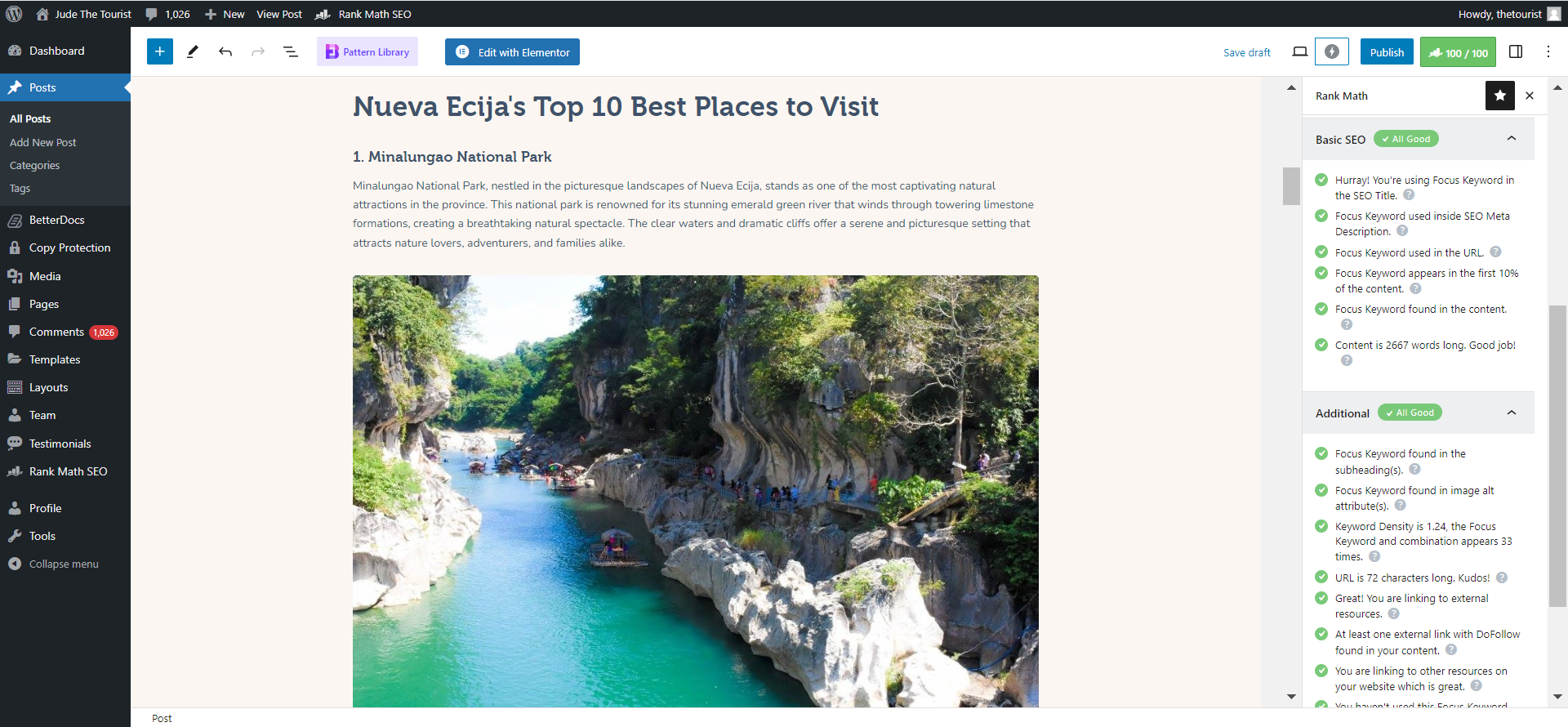This screenshot has width=1568, height=727.
Task: Open the New content menu in admin bar
Action: 225,14
